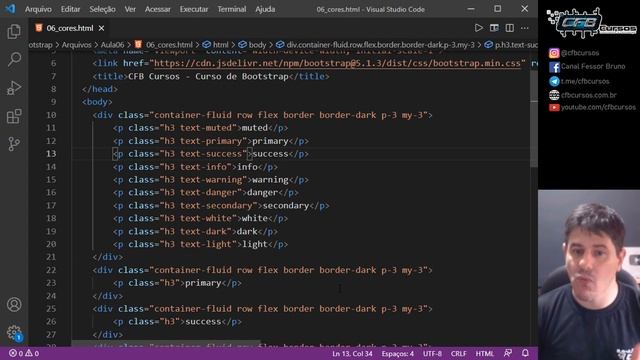Click YouTube youtube.com/cfbcursos text
Image resolution: width=640 pixels, height=360 pixels.
pos(598,107)
